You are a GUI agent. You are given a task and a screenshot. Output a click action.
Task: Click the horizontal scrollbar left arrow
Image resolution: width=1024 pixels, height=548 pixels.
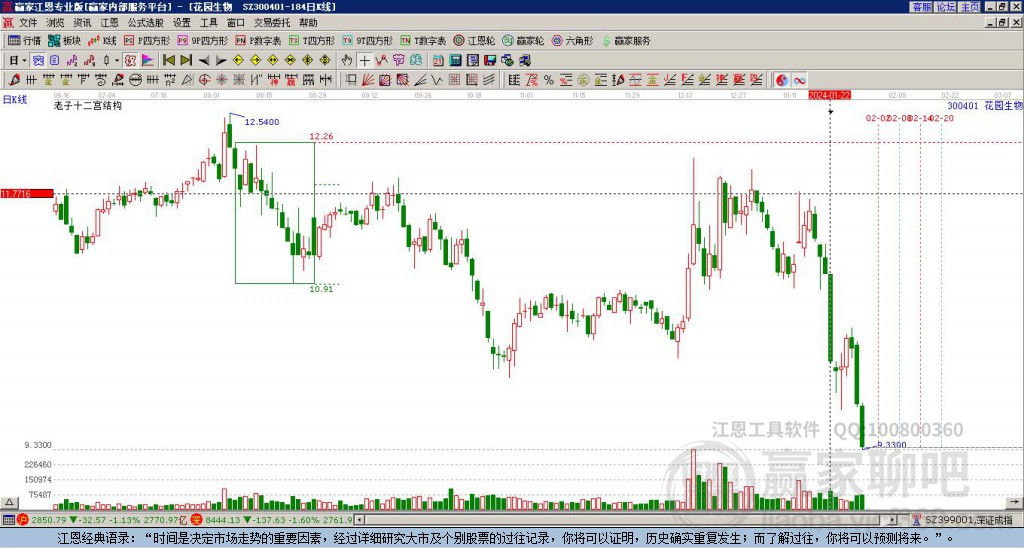click(x=359, y=520)
